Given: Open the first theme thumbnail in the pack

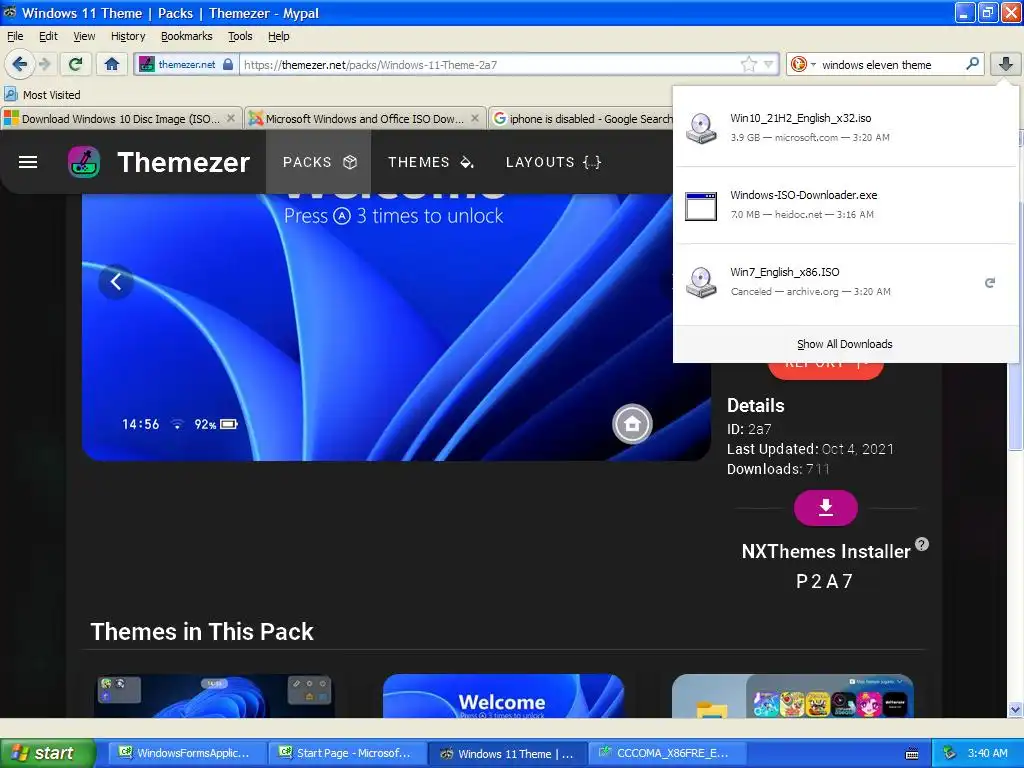Looking at the screenshot, I should tap(214, 696).
